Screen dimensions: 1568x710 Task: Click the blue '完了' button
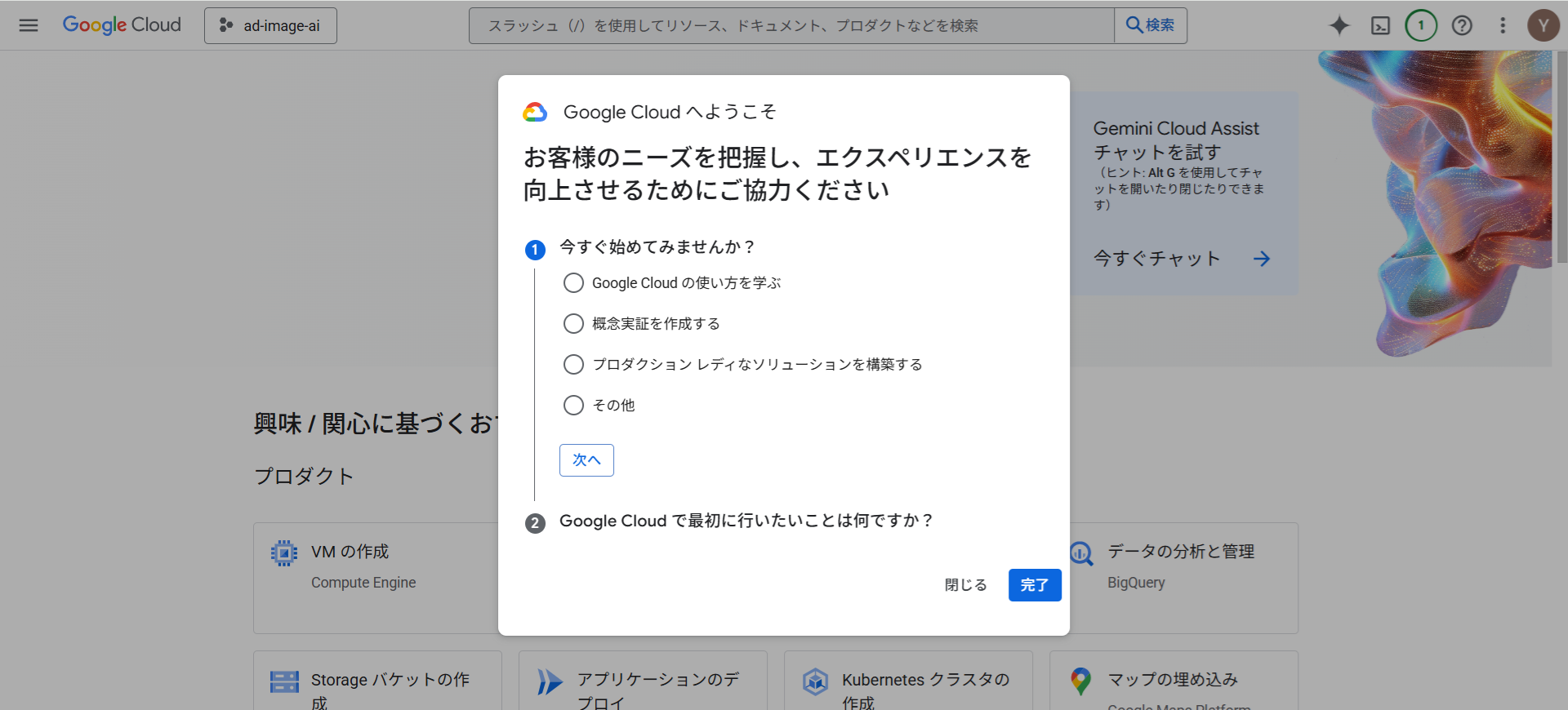click(x=1034, y=585)
